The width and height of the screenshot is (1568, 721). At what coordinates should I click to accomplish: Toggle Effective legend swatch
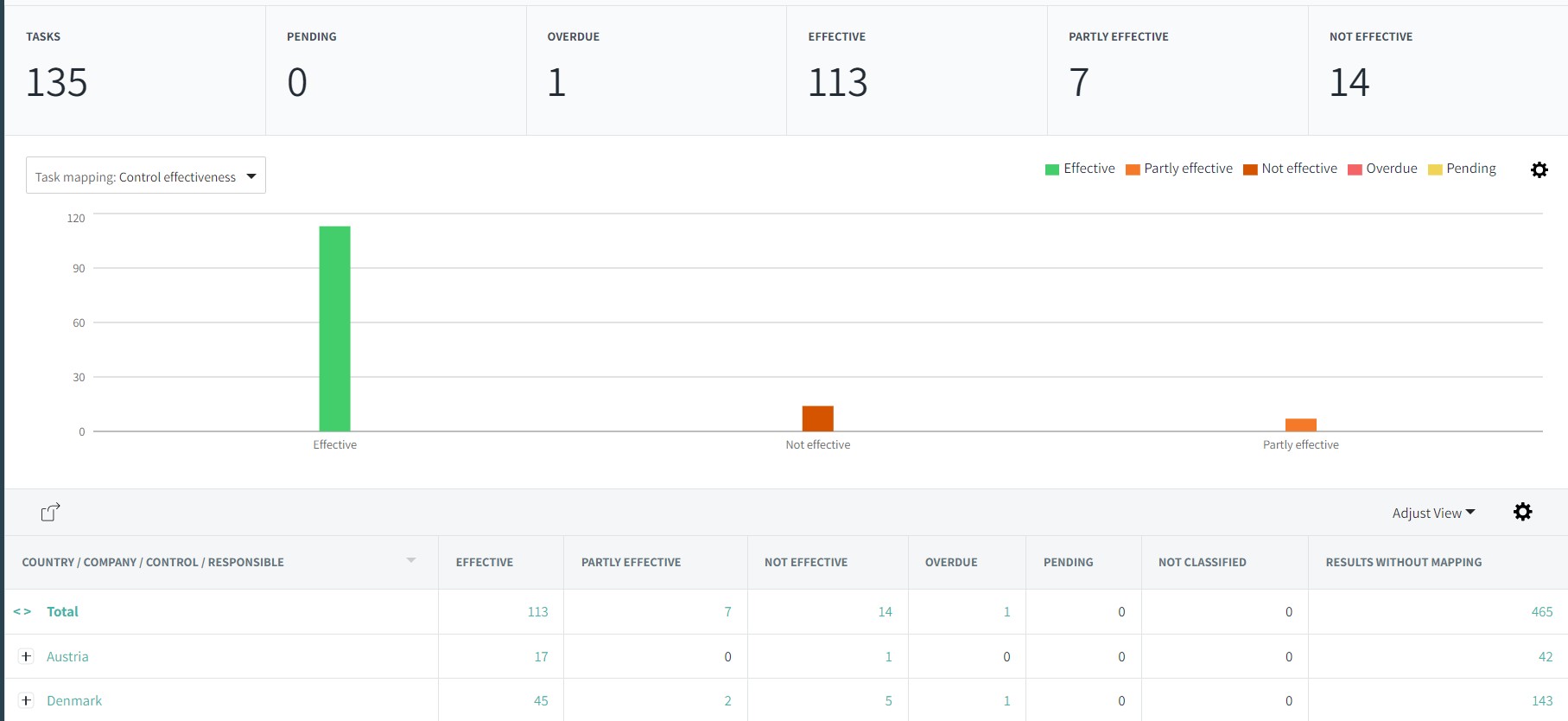pyautogui.click(x=1051, y=169)
